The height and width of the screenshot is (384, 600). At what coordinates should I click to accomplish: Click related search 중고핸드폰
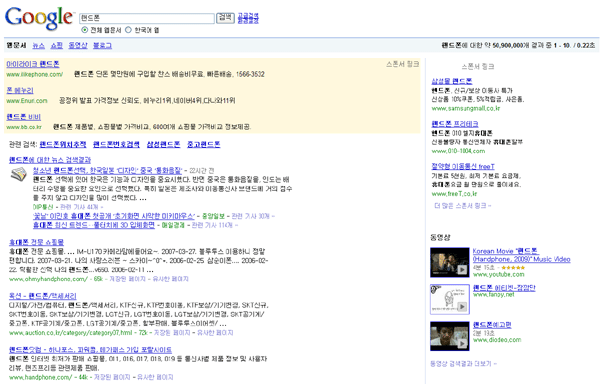pyautogui.click(x=204, y=145)
